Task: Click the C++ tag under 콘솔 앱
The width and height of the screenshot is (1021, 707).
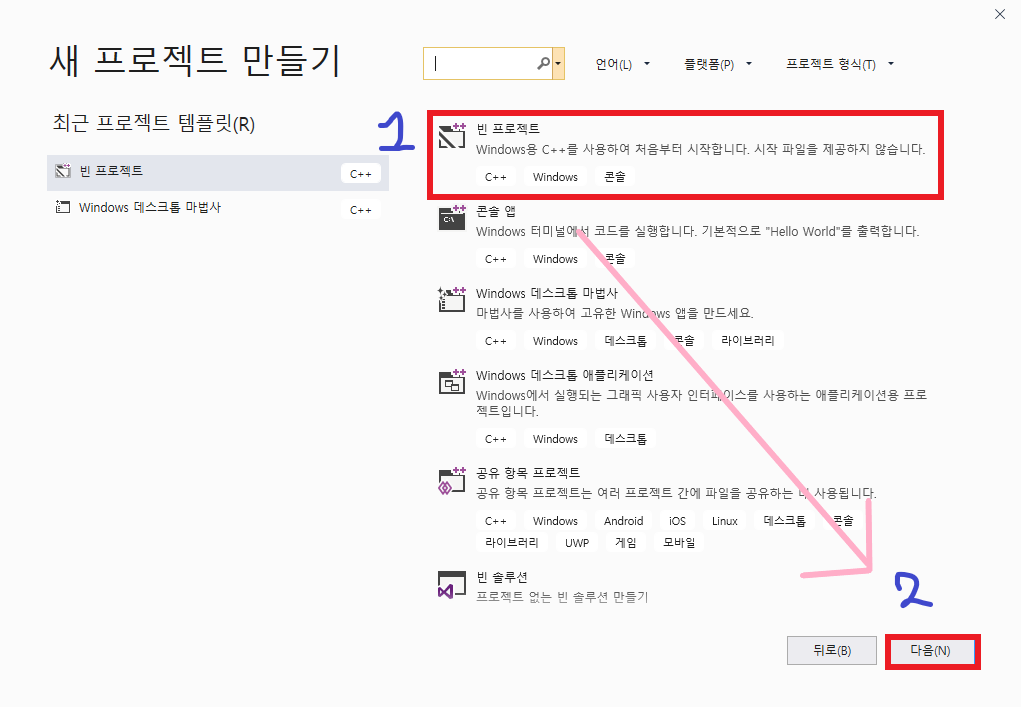Action: [x=496, y=259]
